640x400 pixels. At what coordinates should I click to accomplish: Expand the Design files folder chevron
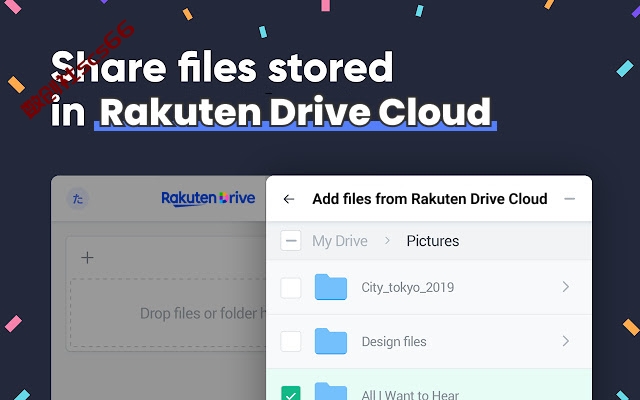[566, 341]
